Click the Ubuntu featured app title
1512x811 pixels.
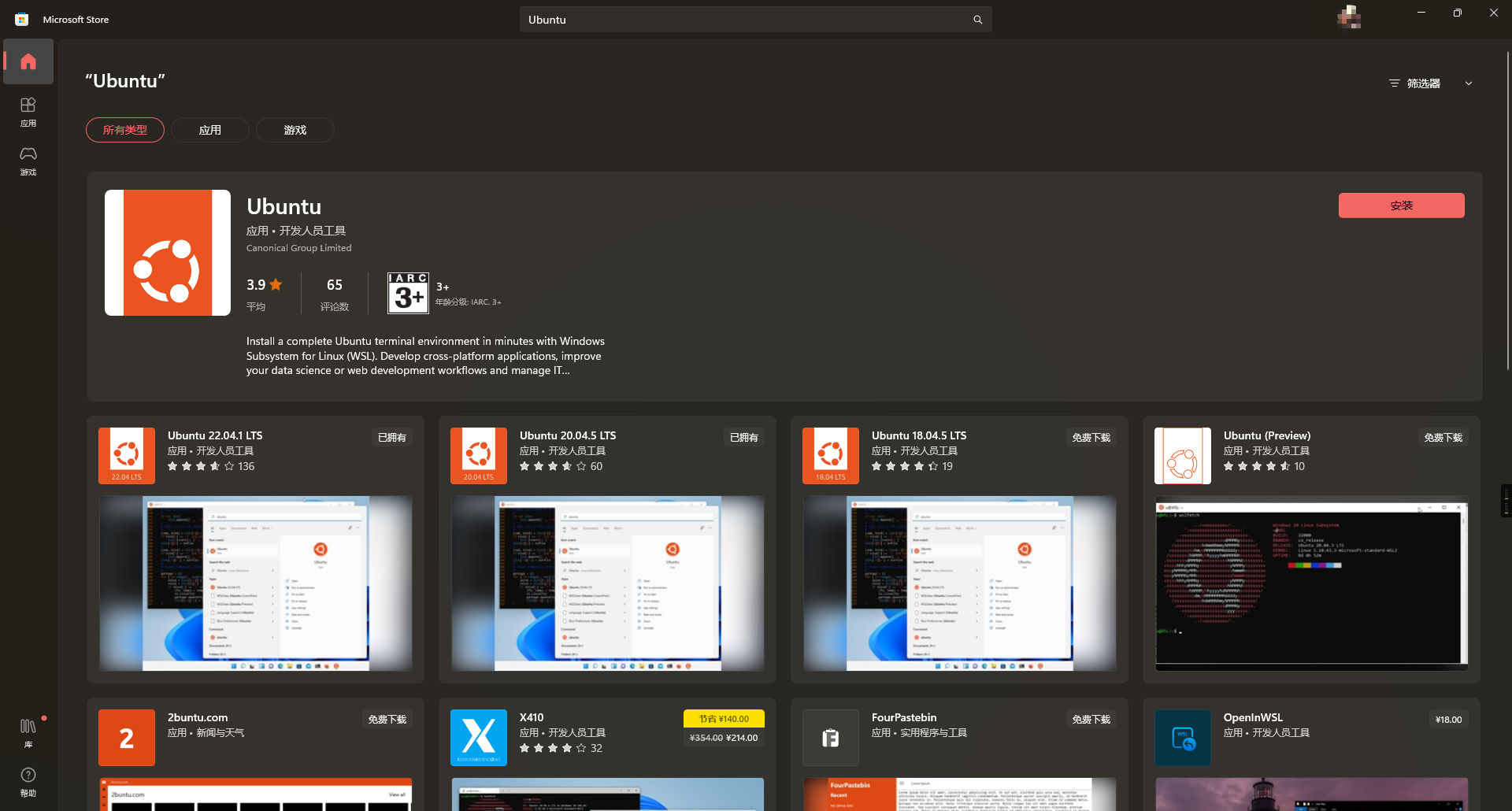click(283, 206)
